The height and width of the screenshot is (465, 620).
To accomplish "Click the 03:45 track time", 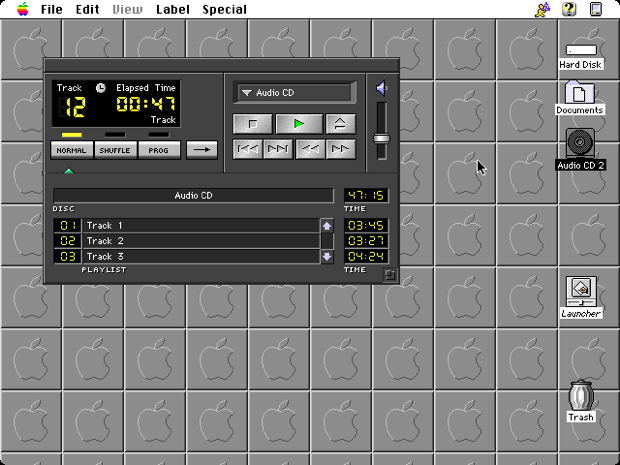I will pos(366,225).
